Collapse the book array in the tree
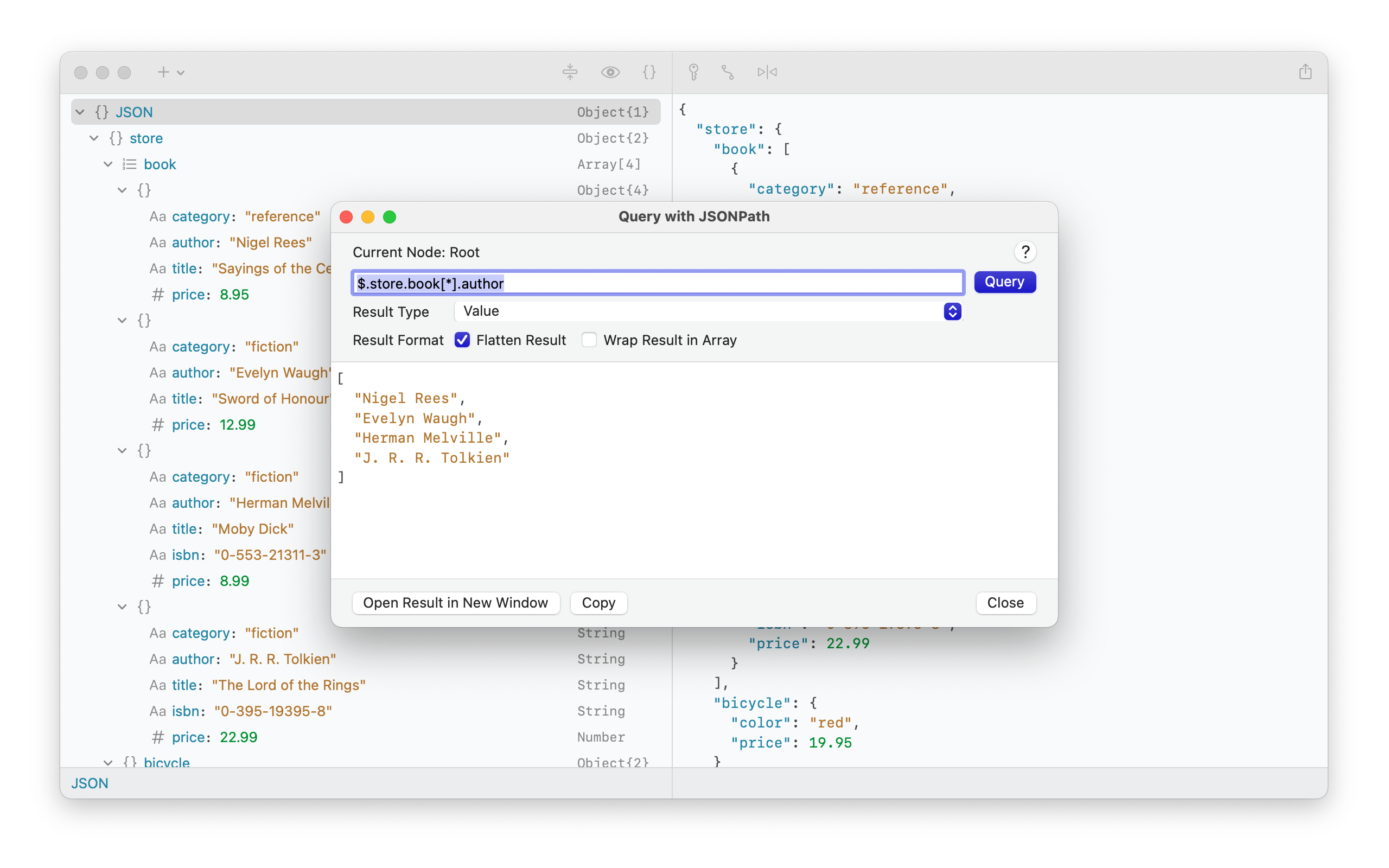Viewport: 1389px width, 868px height. pyautogui.click(x=108, y=164)
